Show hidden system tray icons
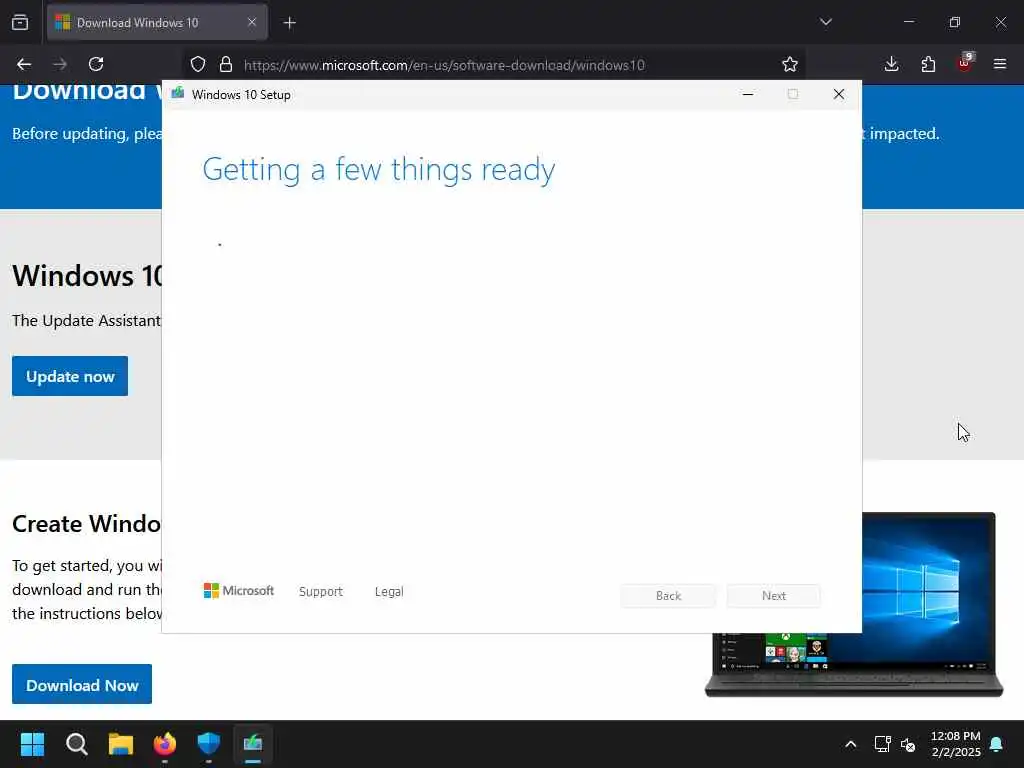This screenshot has width=1024, height=768. 851,744
